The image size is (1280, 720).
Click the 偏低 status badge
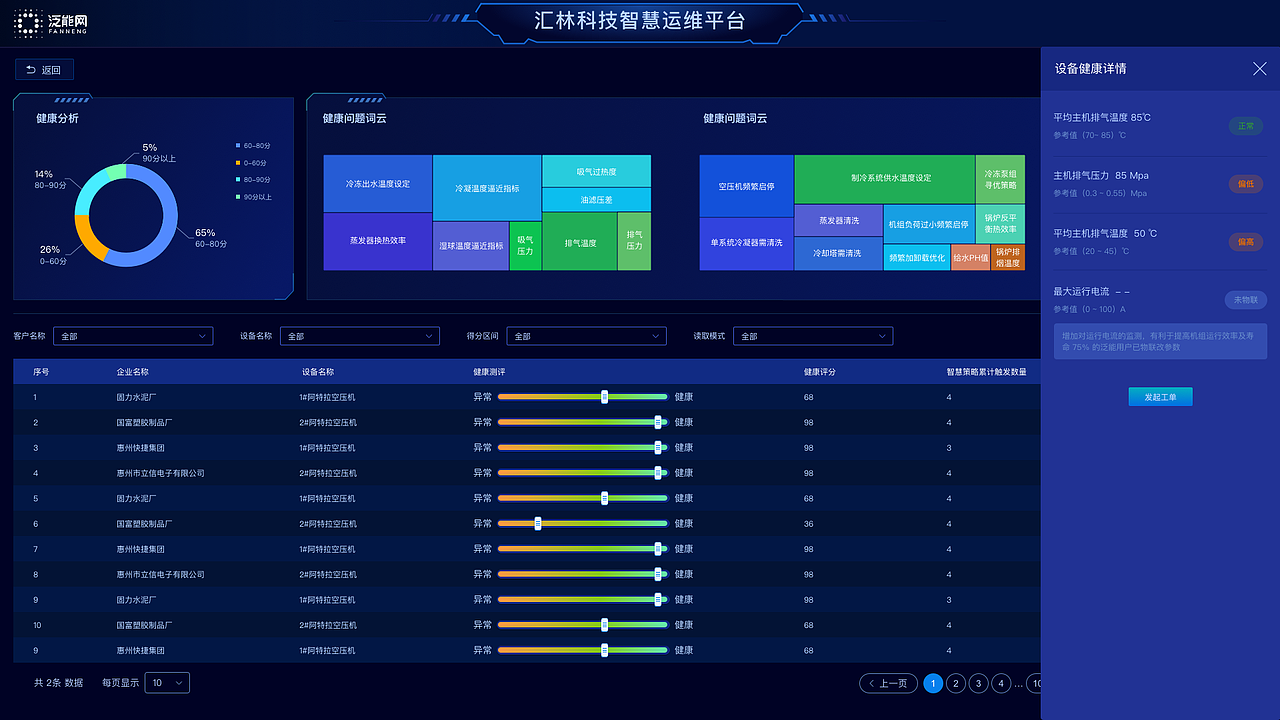coord(1246,184)
